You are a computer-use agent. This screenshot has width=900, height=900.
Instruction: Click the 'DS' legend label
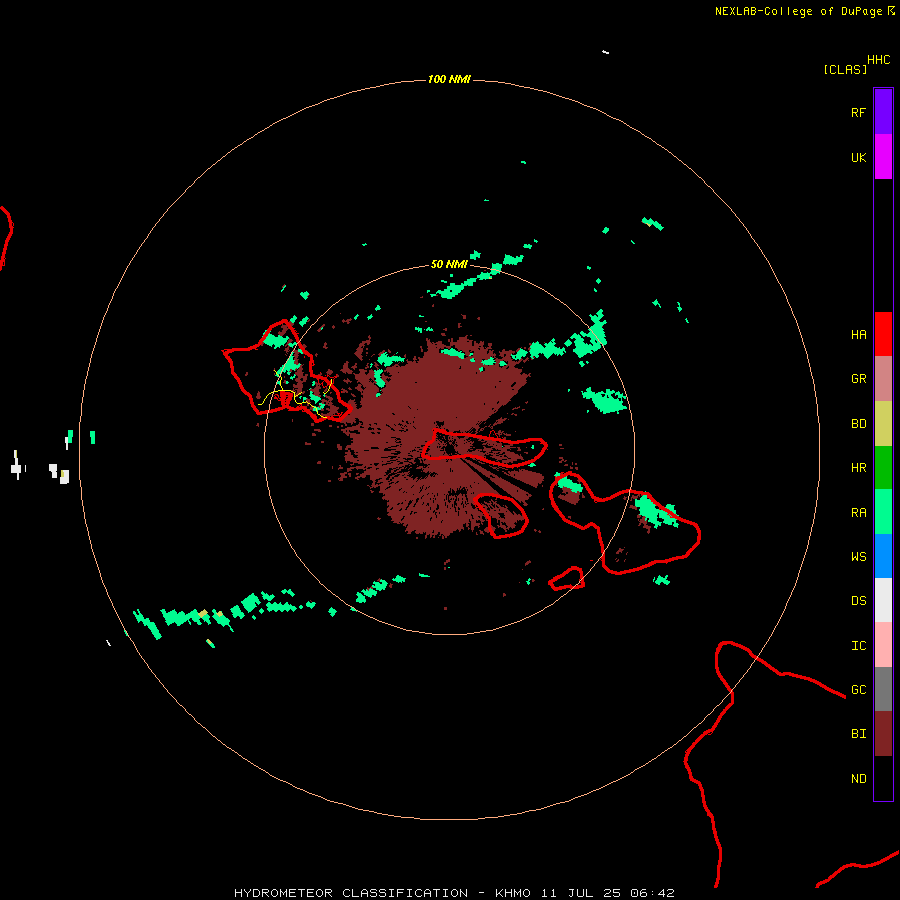tap(859, 601)
